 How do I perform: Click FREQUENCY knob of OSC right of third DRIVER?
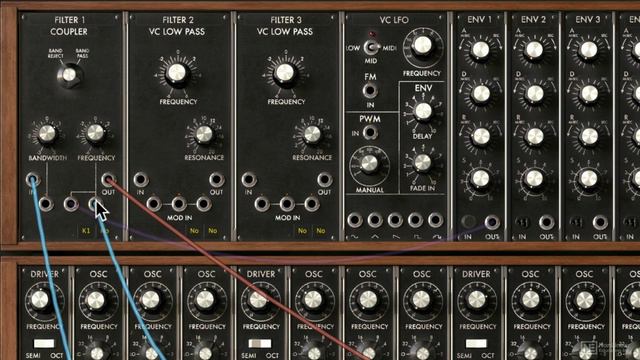[x=531, y=300]
